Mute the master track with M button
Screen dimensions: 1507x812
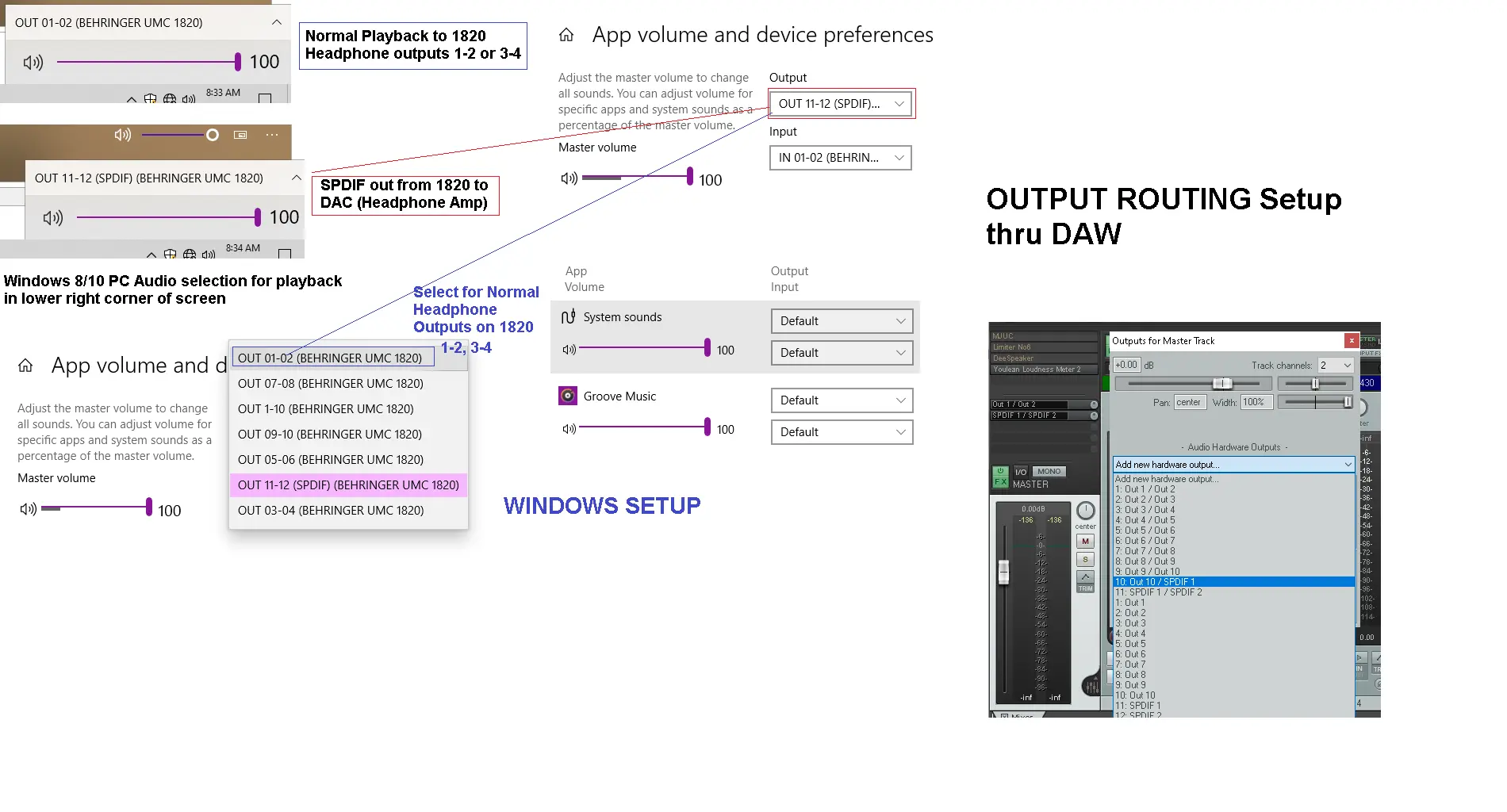tap(1085, 542)
